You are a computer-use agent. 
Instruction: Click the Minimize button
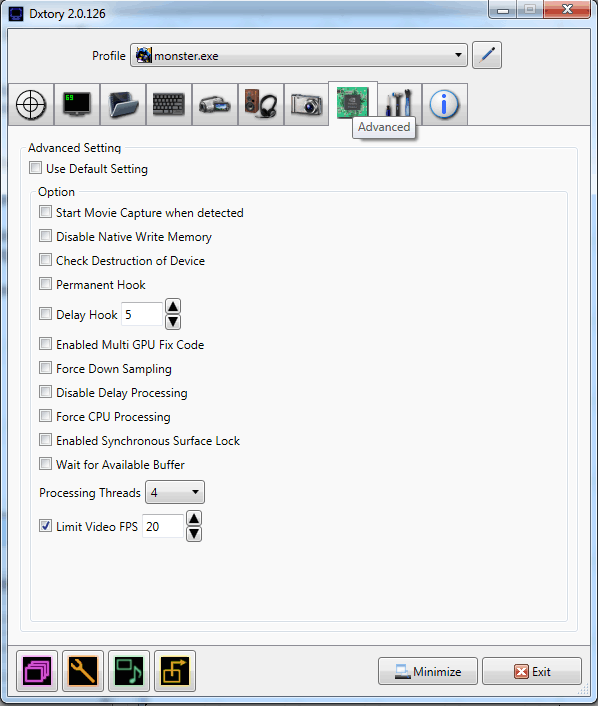pyautogui.click(x=428, y=671)
